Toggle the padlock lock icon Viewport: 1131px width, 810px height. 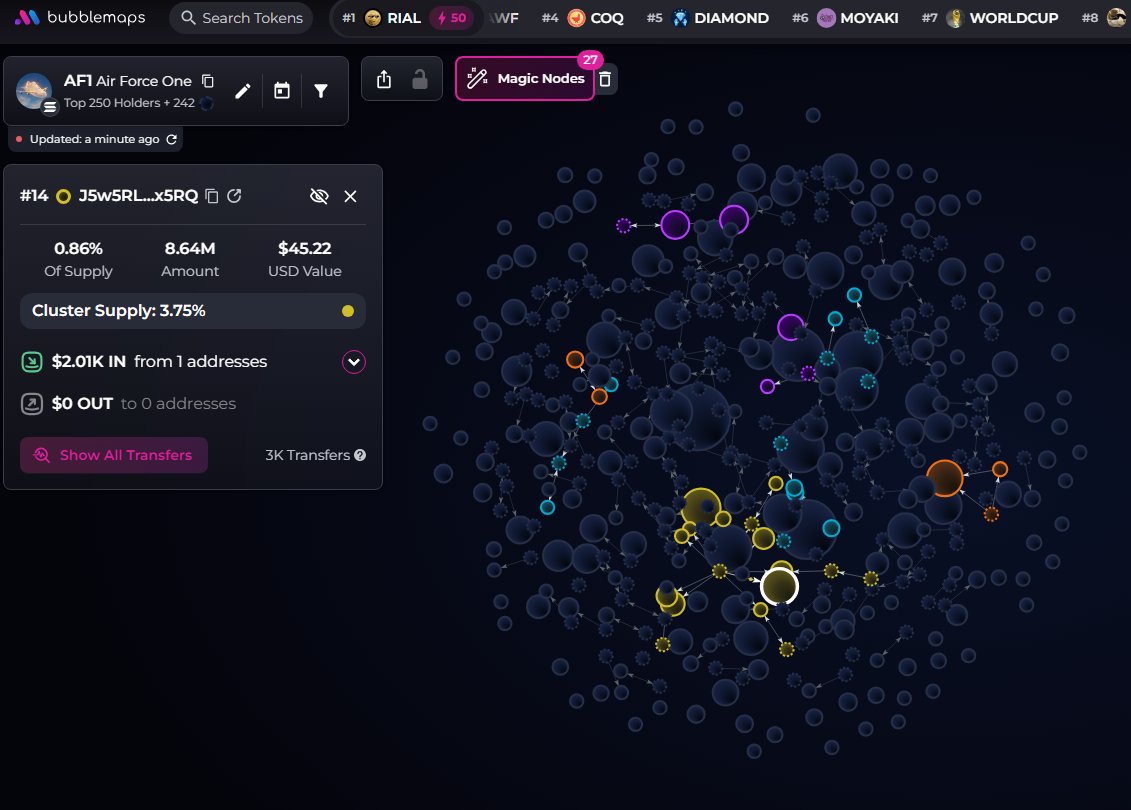click(420, 79)
